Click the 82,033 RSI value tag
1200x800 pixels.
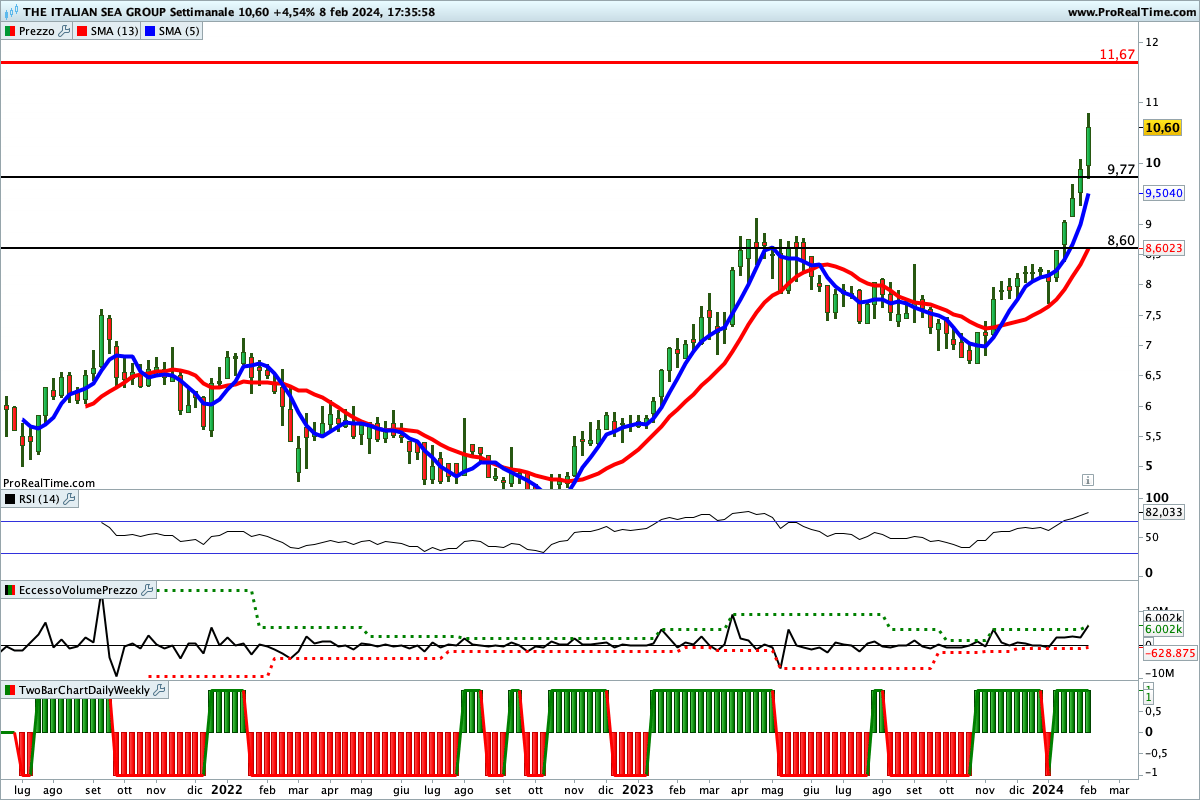tap(1162, 512)
